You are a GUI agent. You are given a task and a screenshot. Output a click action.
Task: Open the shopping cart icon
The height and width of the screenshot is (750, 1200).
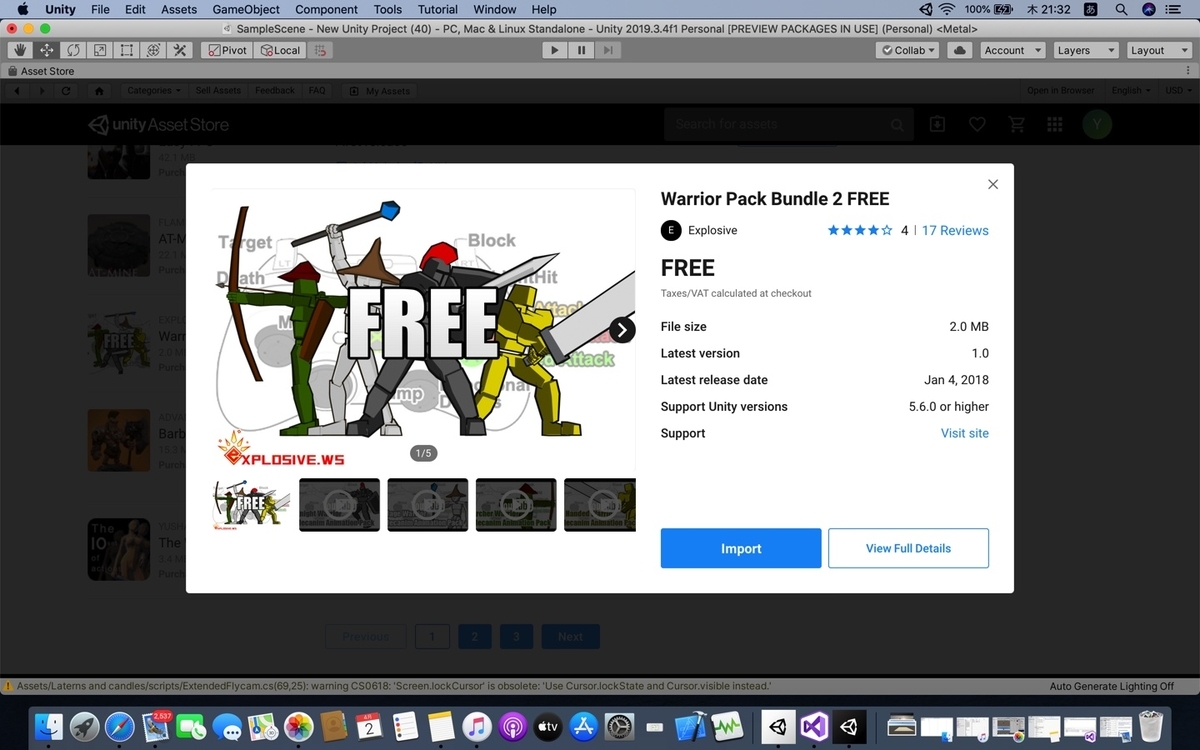point(1017,124)
